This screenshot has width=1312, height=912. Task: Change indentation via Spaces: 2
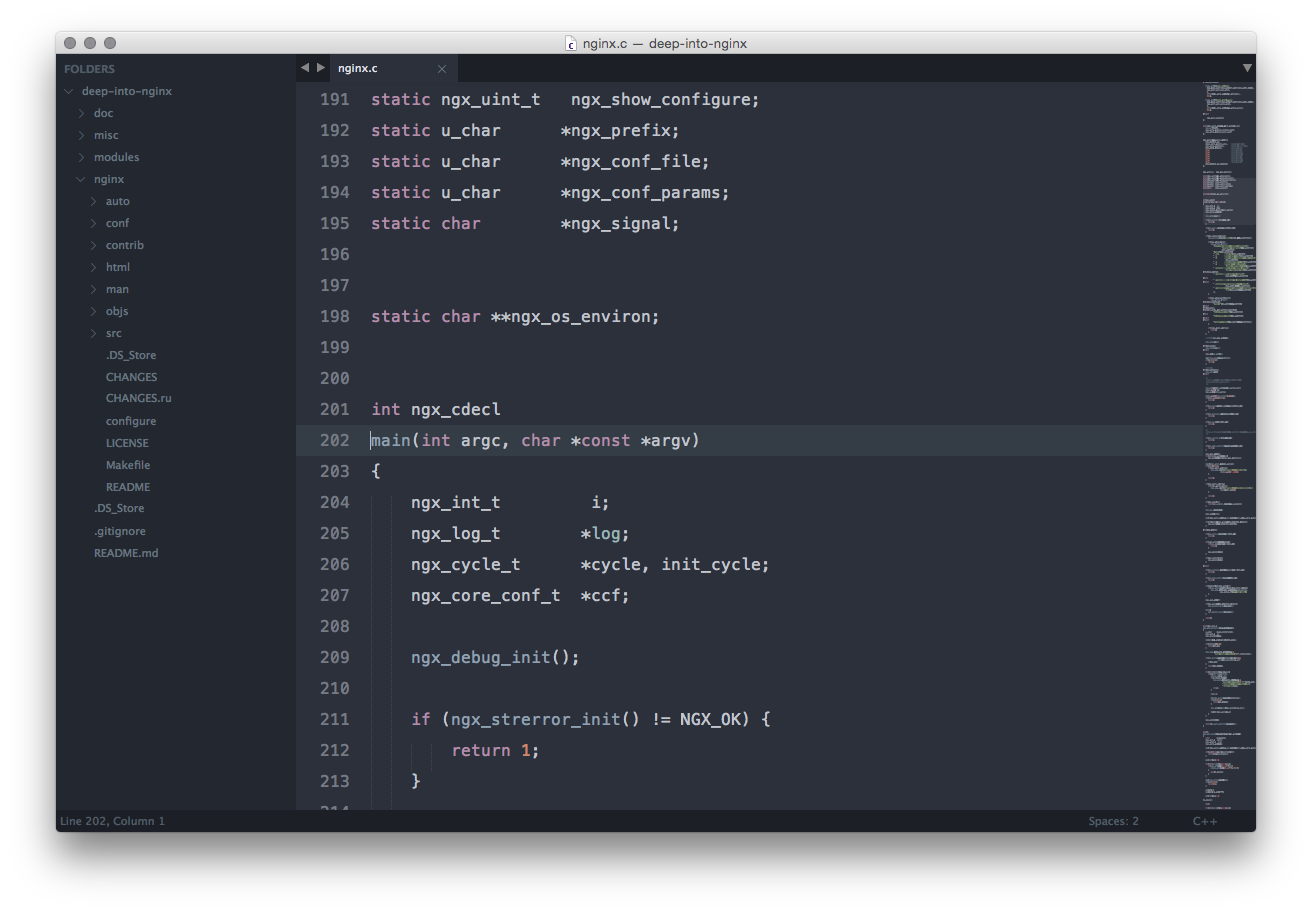coord(1113,821)
